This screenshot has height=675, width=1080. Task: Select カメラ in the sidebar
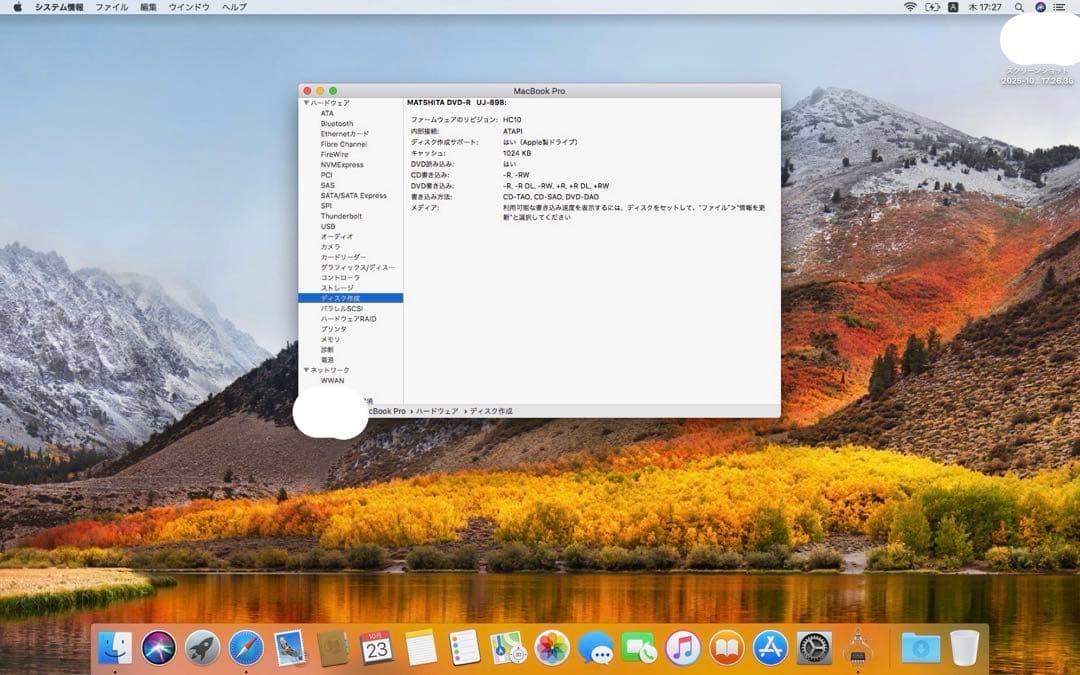[x=330, y=247]
